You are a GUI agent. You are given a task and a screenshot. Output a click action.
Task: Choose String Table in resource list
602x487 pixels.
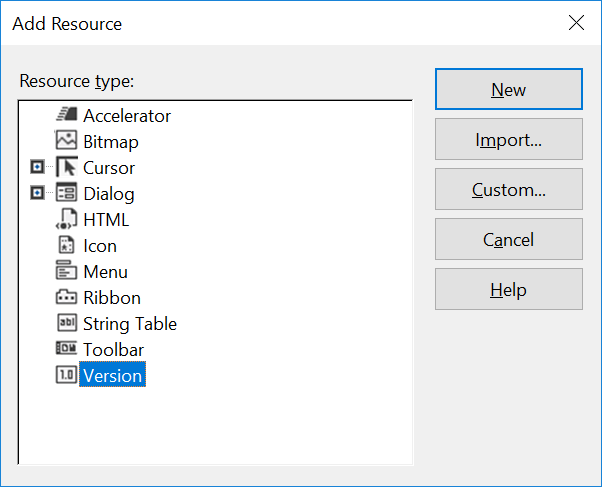coord(130,324)
